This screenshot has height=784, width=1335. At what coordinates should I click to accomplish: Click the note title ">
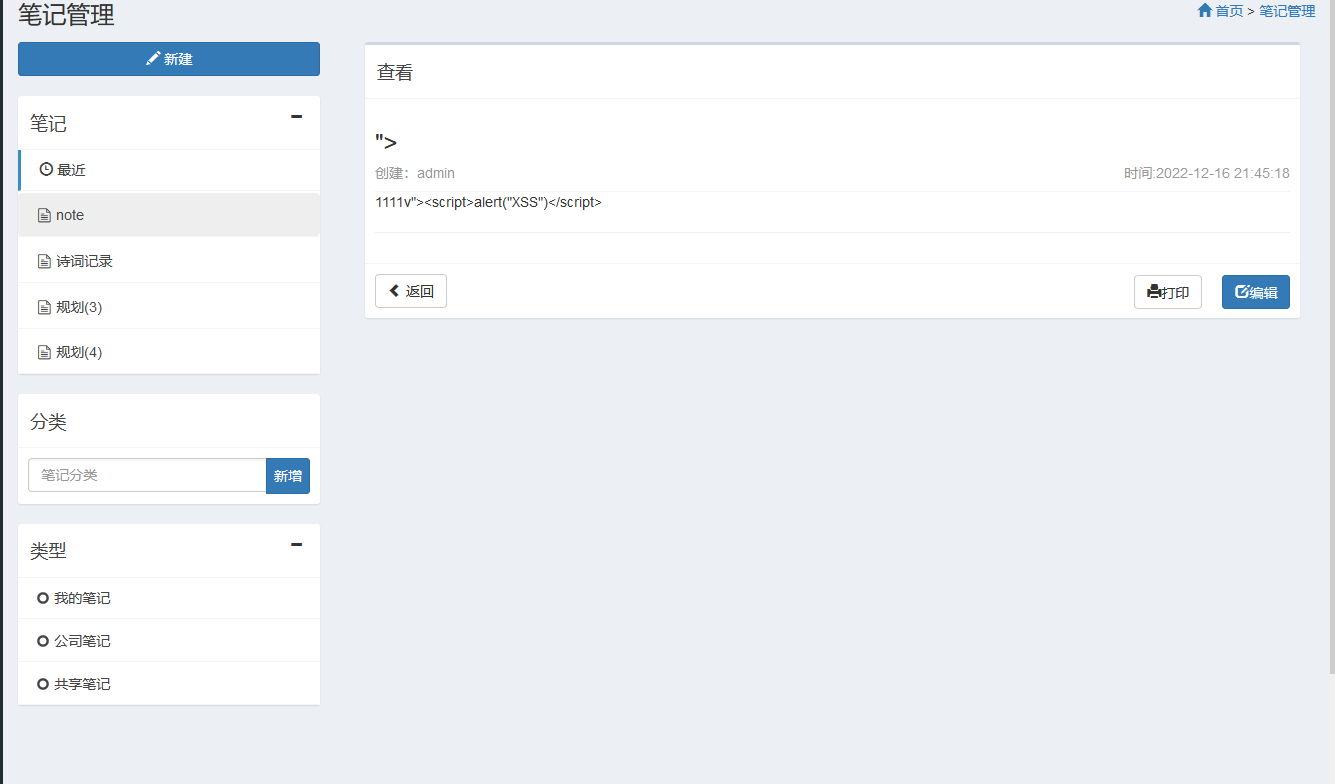(386, 142)
